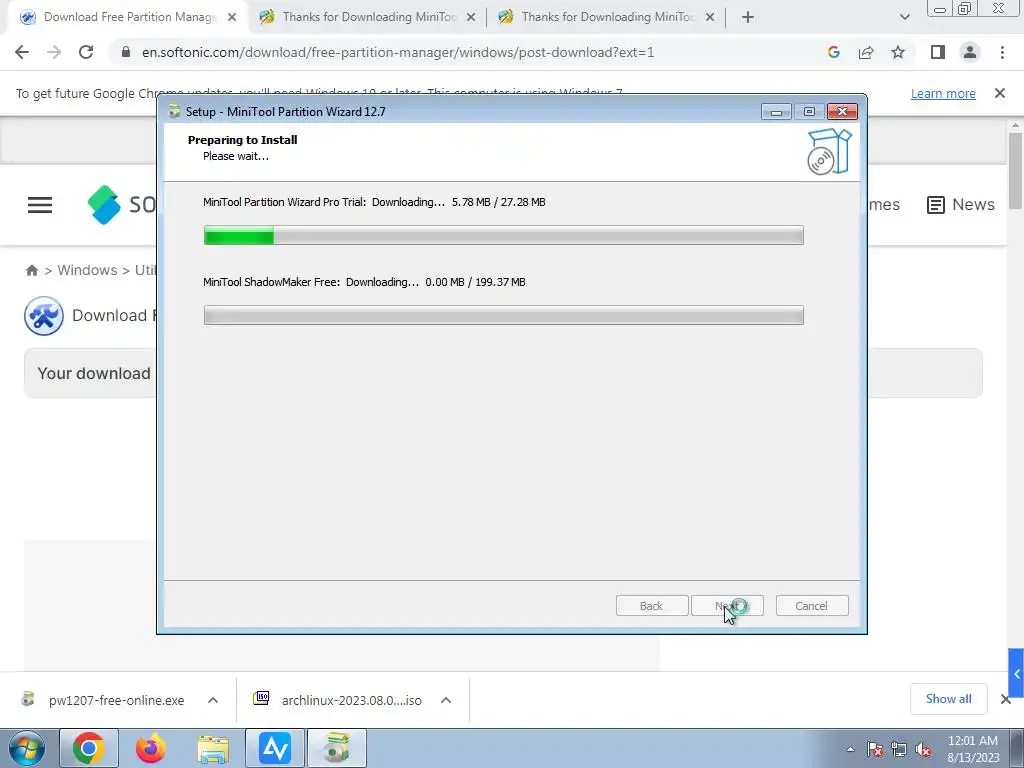Image resolution: width=1024 pixels, height=768 pixels.
Task: Open the Chrome profile avatar menu
Action: tap(970, 52)
